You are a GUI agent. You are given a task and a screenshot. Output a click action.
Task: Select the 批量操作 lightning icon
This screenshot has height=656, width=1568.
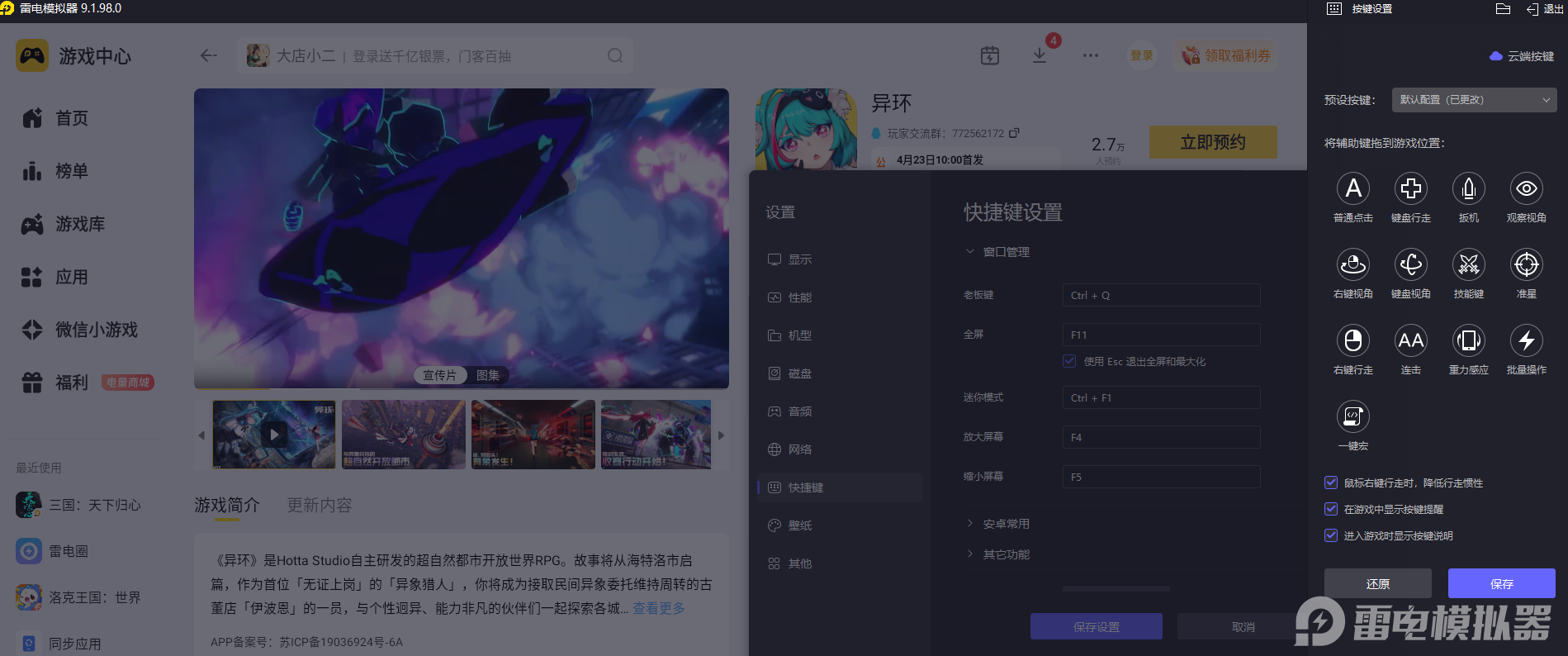click(x=1526, y=340)
